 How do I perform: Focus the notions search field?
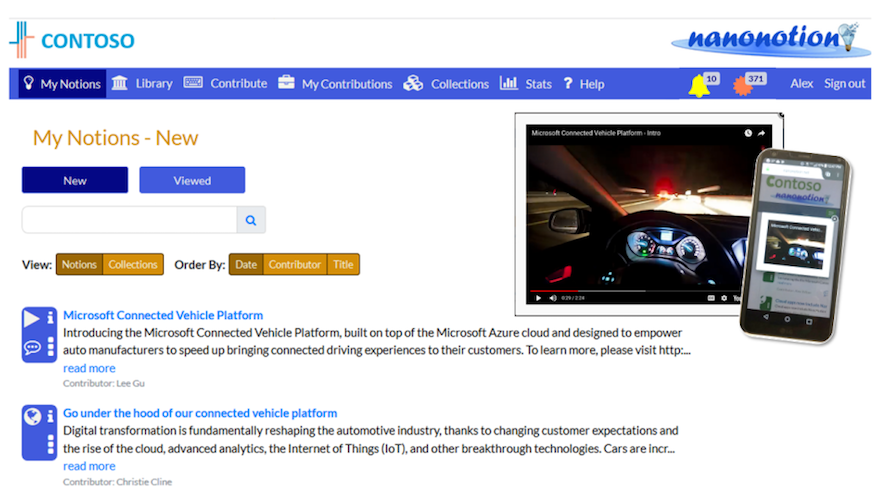pyautogui.click(x=129, y=220)
